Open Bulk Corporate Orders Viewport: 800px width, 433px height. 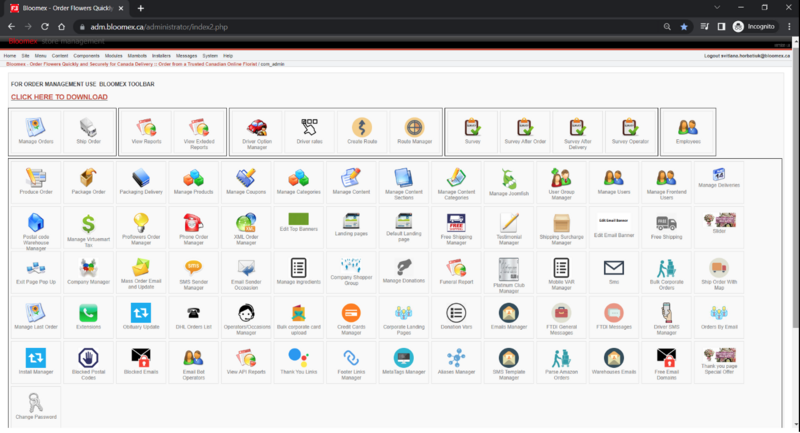coord(666,272)
